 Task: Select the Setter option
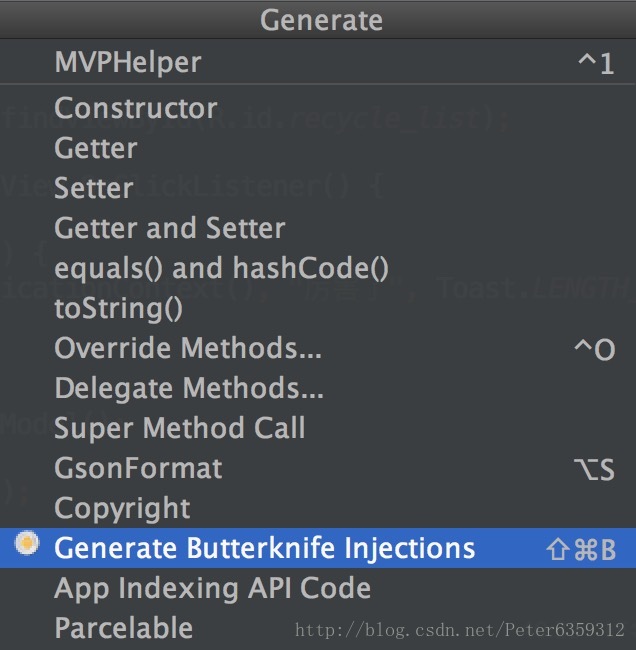(x=318, y=188)
